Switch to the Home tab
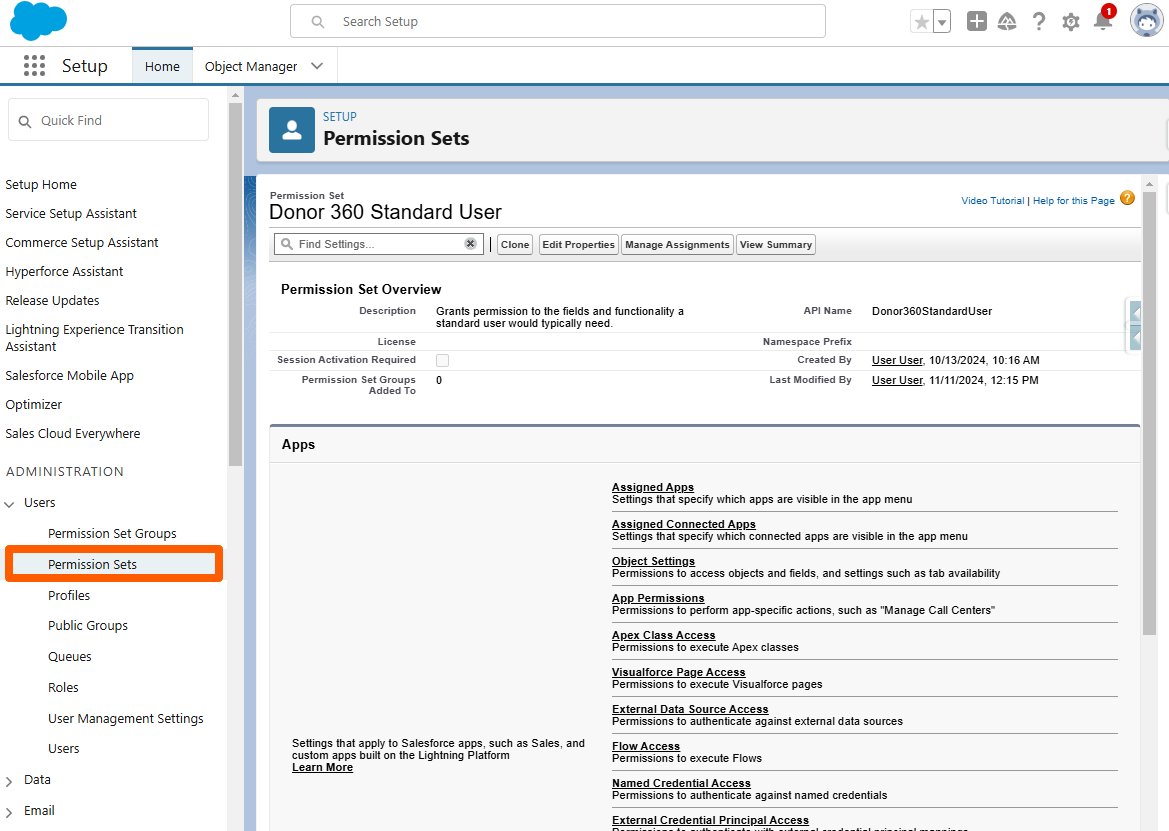Screen dimensions: 1169x831 coord(162,66)
